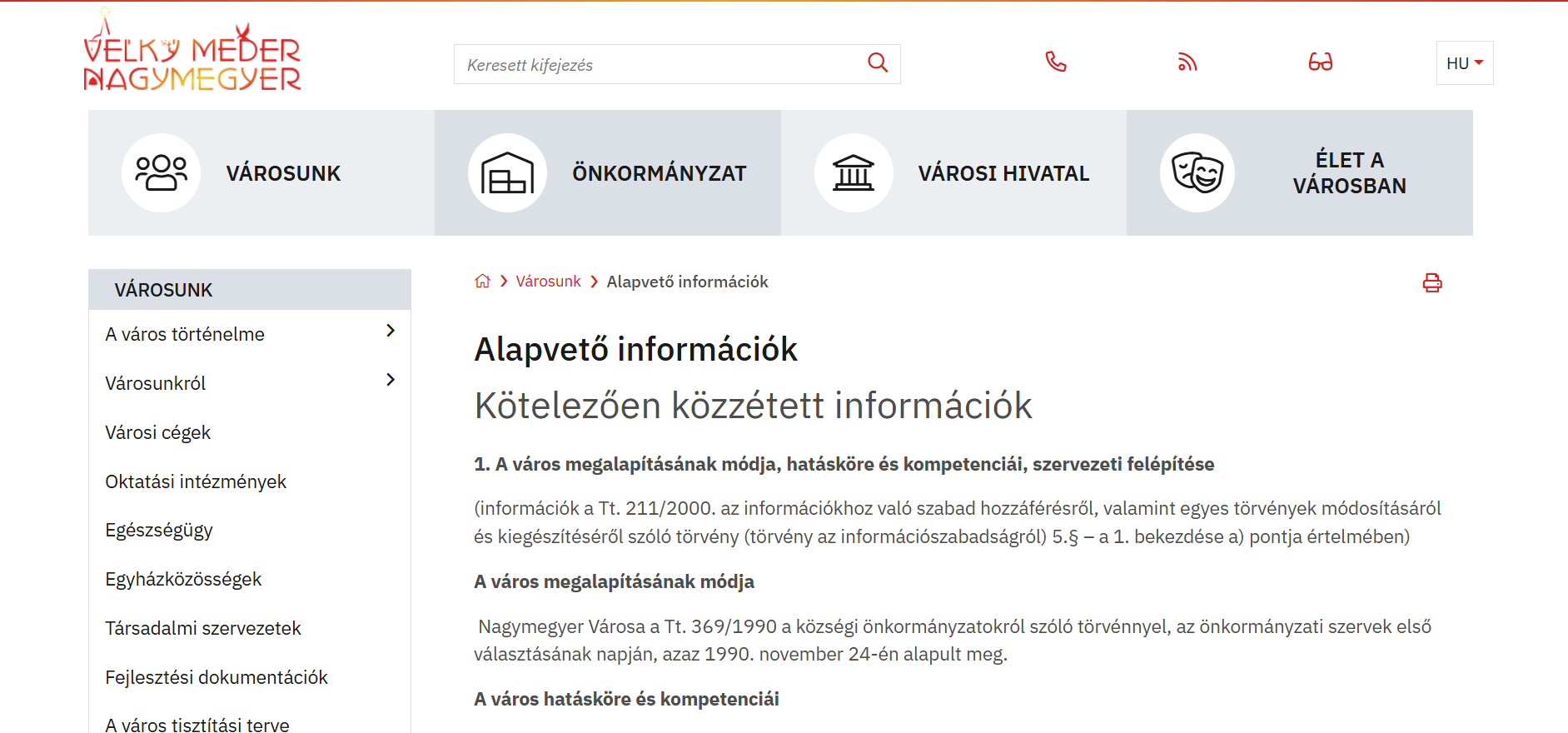Screen dimensions: 1568x733
Task: Go home via breadcrumb house icon
Action: pos(482,282)
